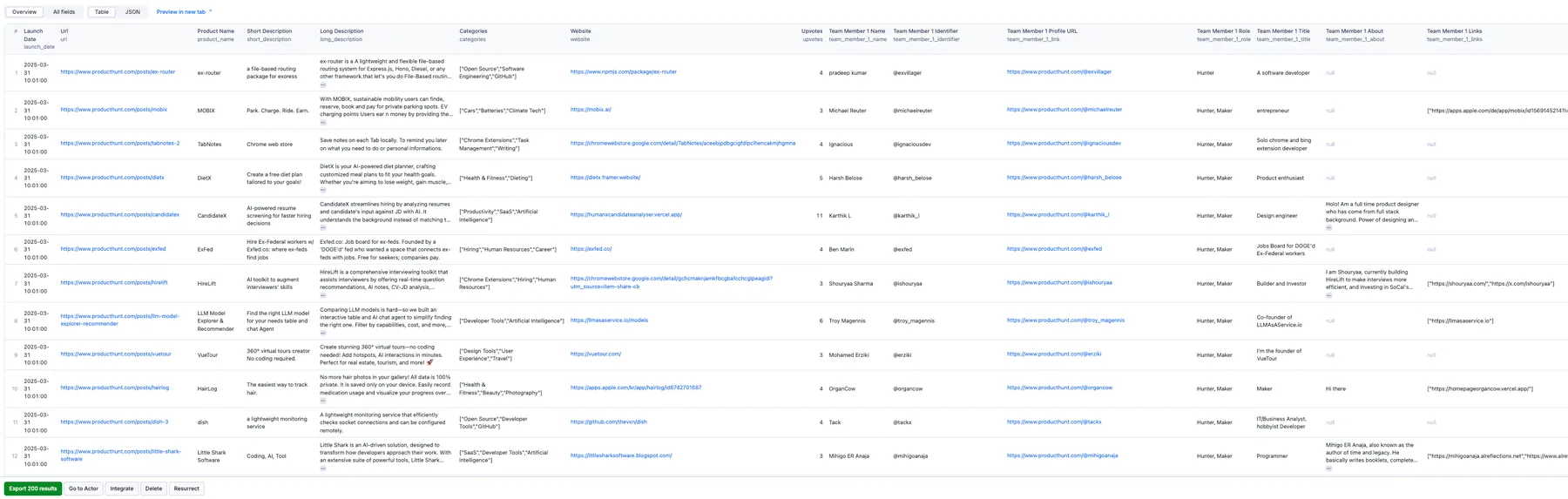Image resolution: width=1568 pixels, height=499 pixels.
Task: Open the mobix.ai website link
Action: click(591, 110)
